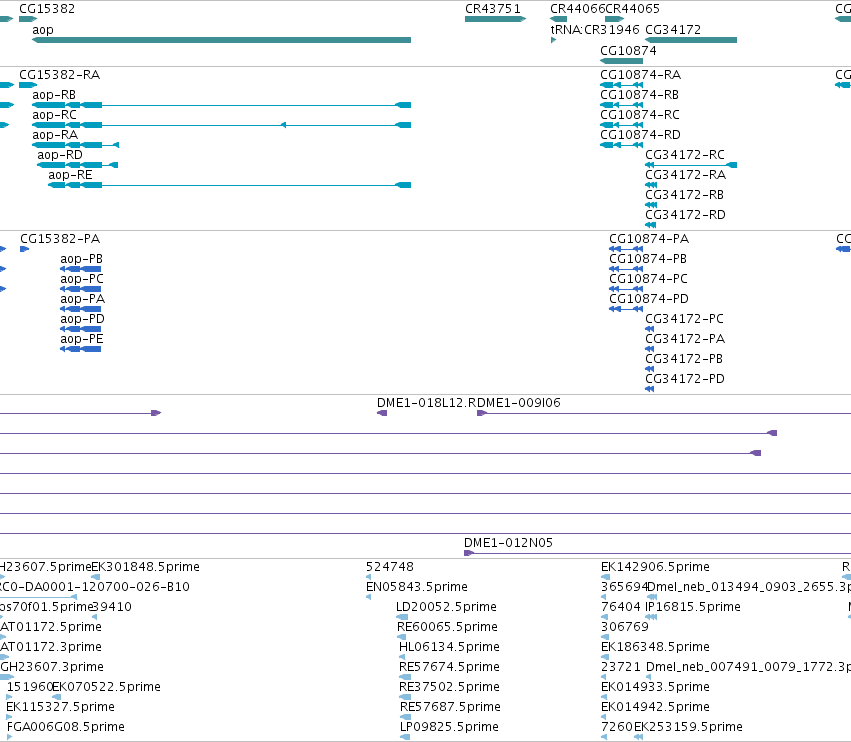Click the long aop gene bar in top track

point(221,40)
